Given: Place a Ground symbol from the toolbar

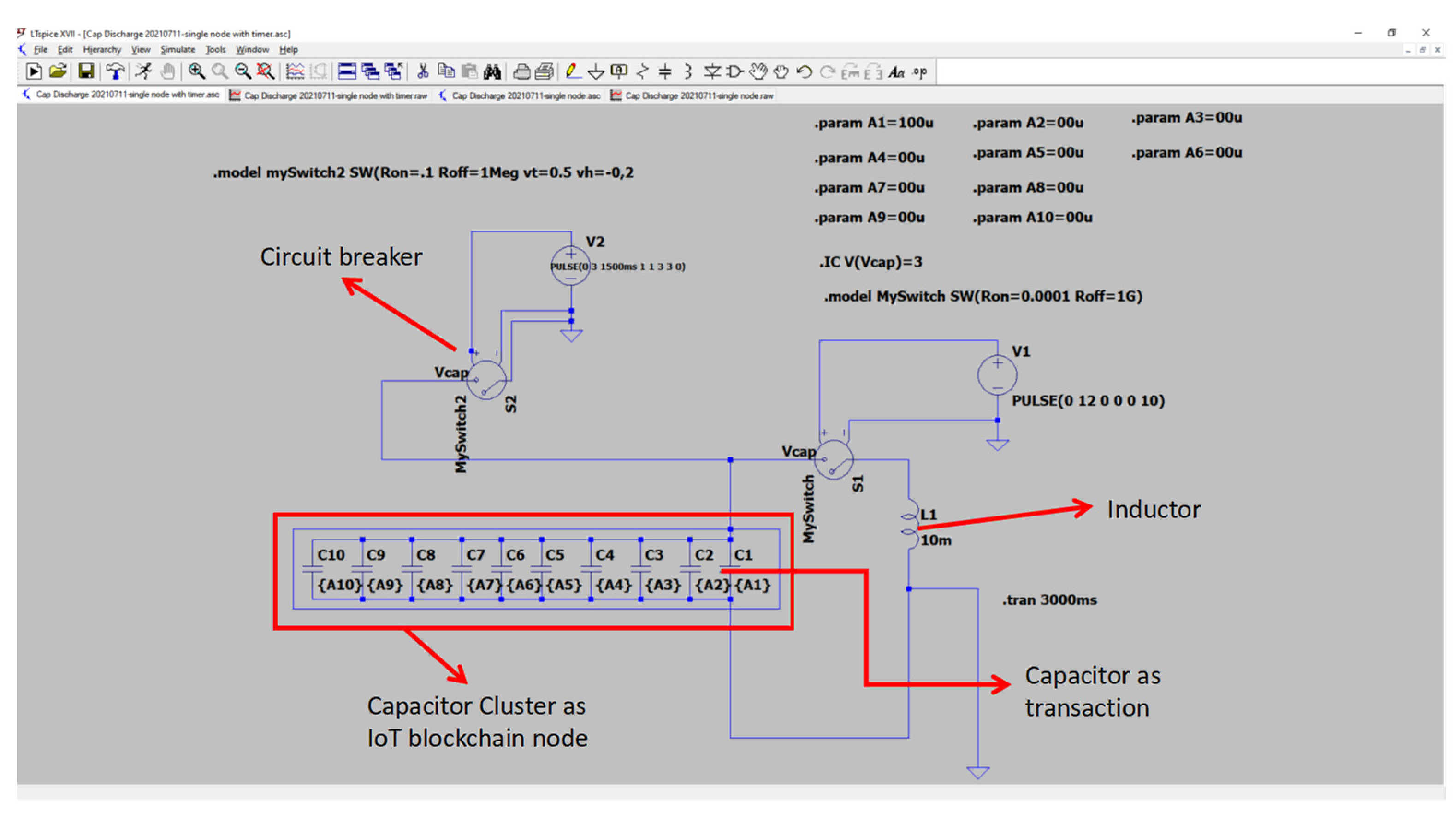Looking at the screenshot, I should (596, 72).
